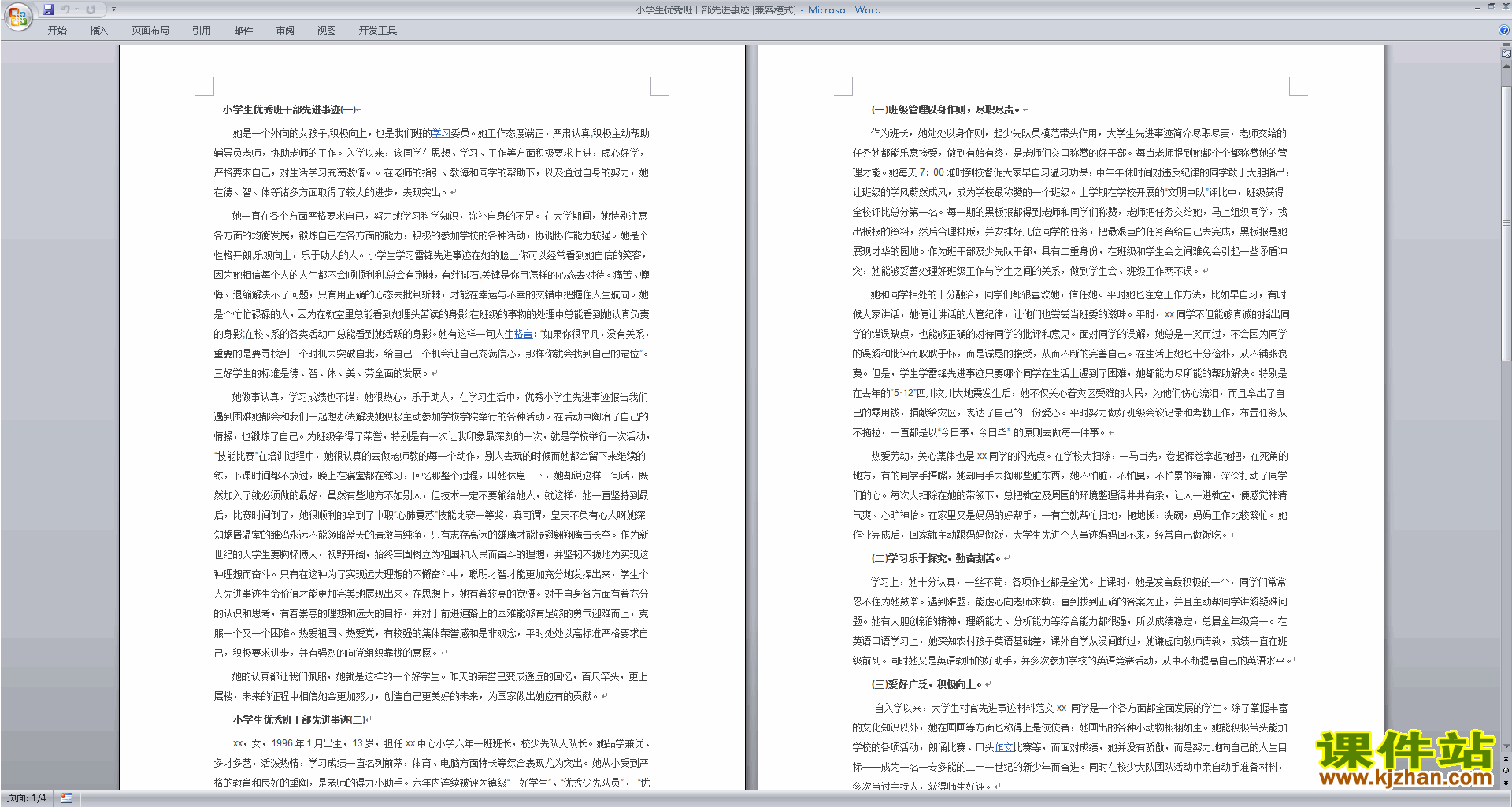Select the 视图 ribbon tab

click(327, 31)
